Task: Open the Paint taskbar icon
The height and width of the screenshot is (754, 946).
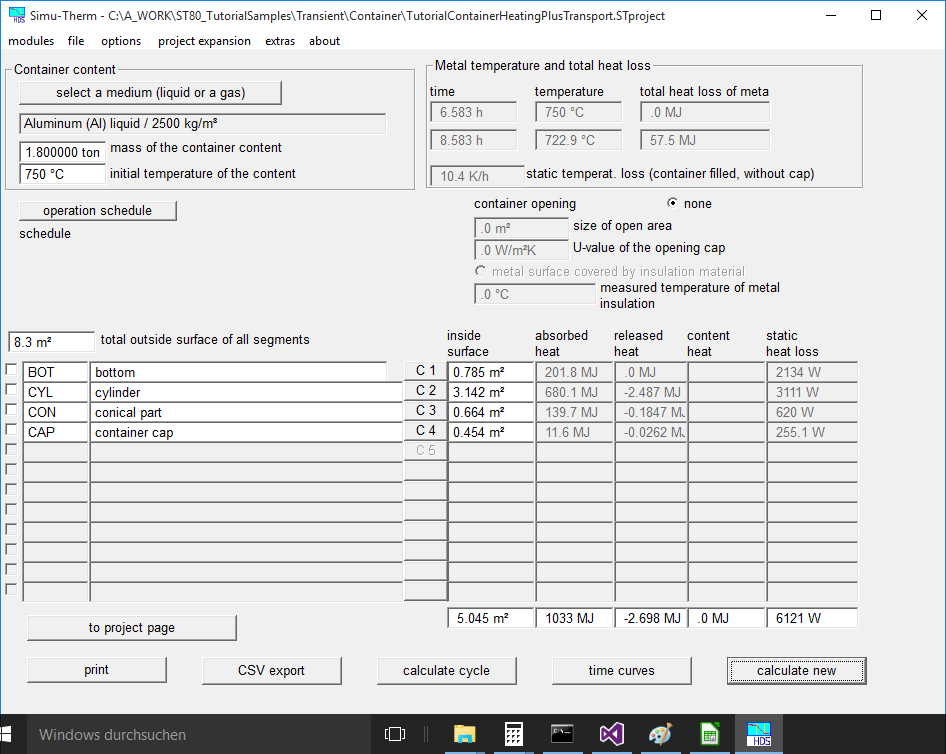Action: click(x=660, y=735)
